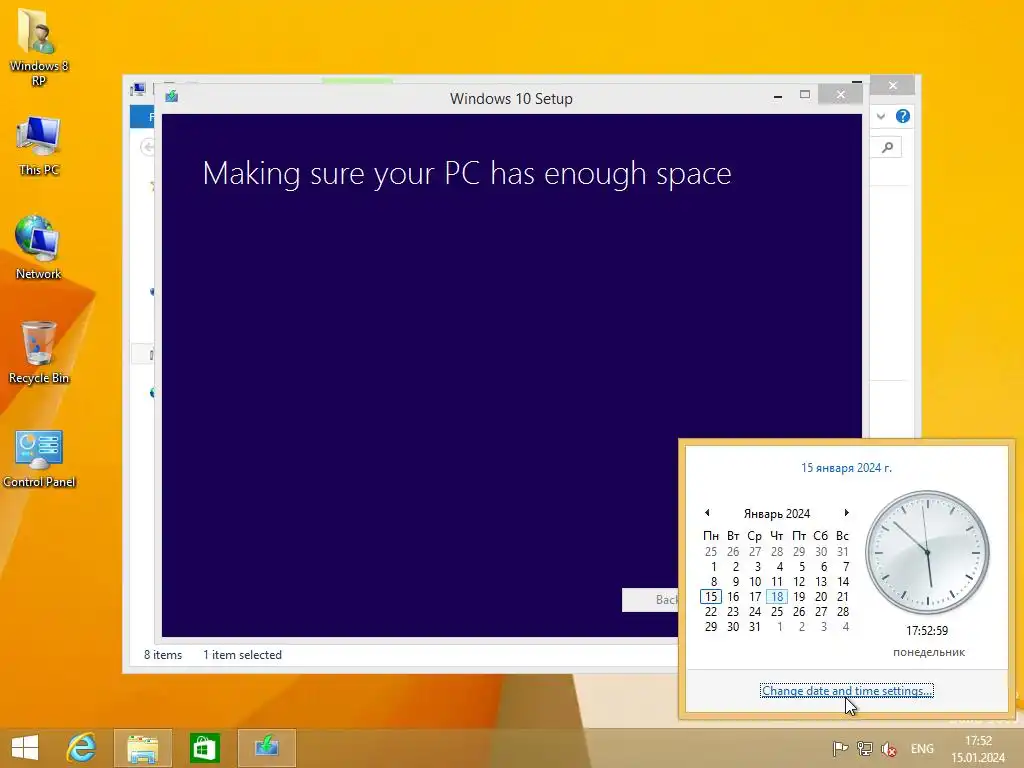Viewport: 1024px width, 768px height.
Task: Open the muted volume tray icon
Action: (x=889, y=748)
